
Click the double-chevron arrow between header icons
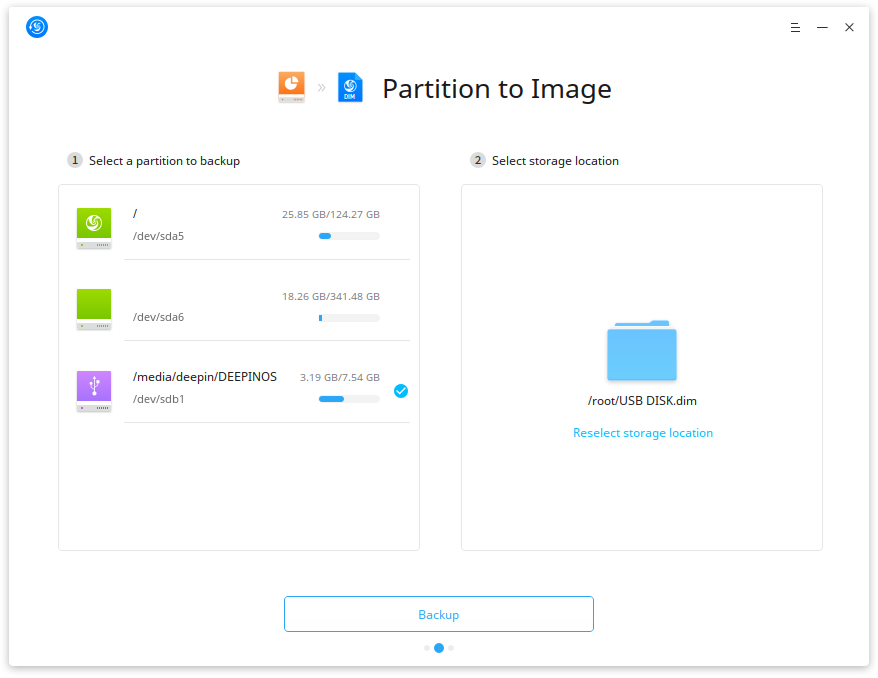click(x=321, y=88)
